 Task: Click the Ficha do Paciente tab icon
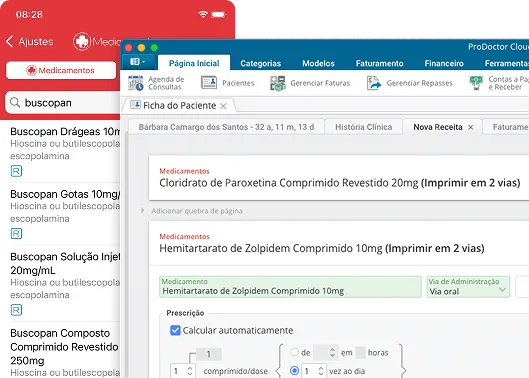pyautogui.click(x=135, y=105)
